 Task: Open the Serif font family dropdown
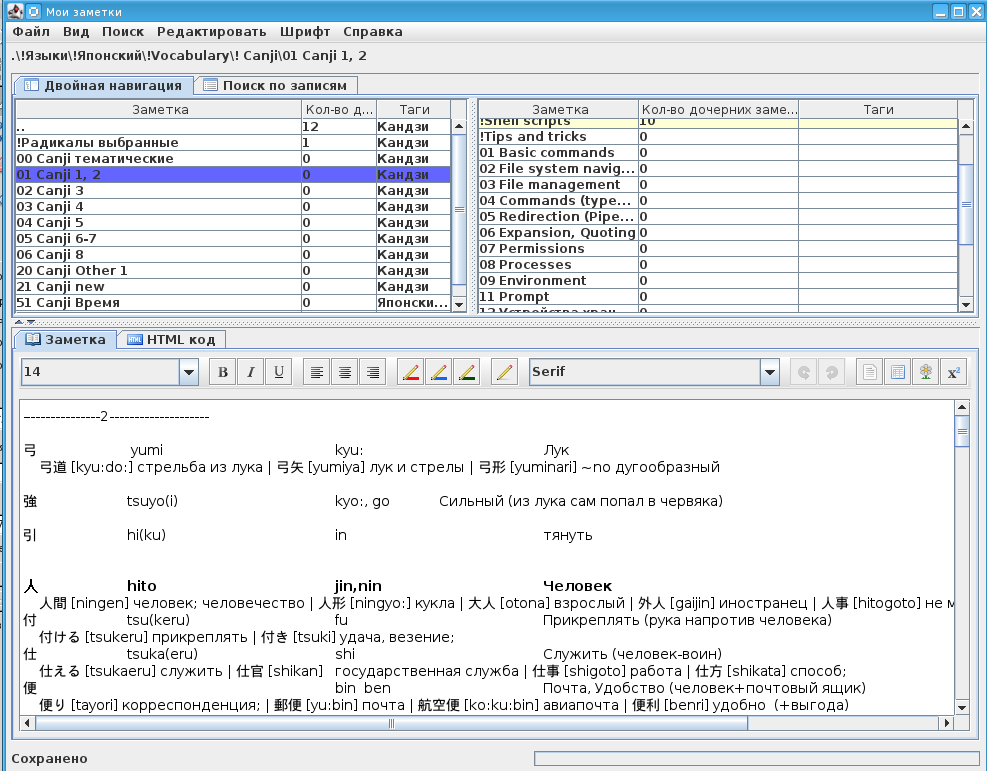769,372
